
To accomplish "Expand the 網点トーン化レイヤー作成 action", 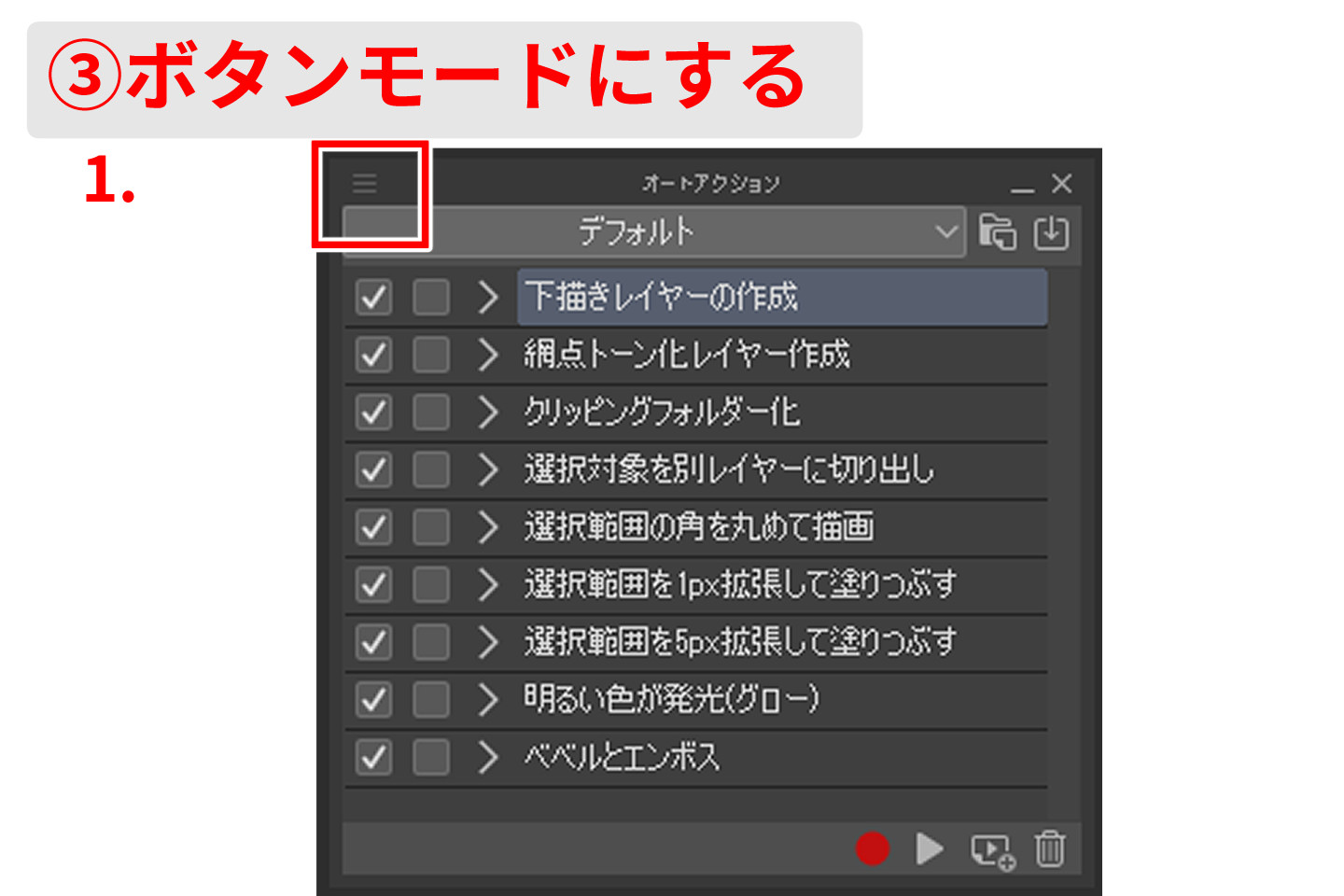I will click(486, 355).
